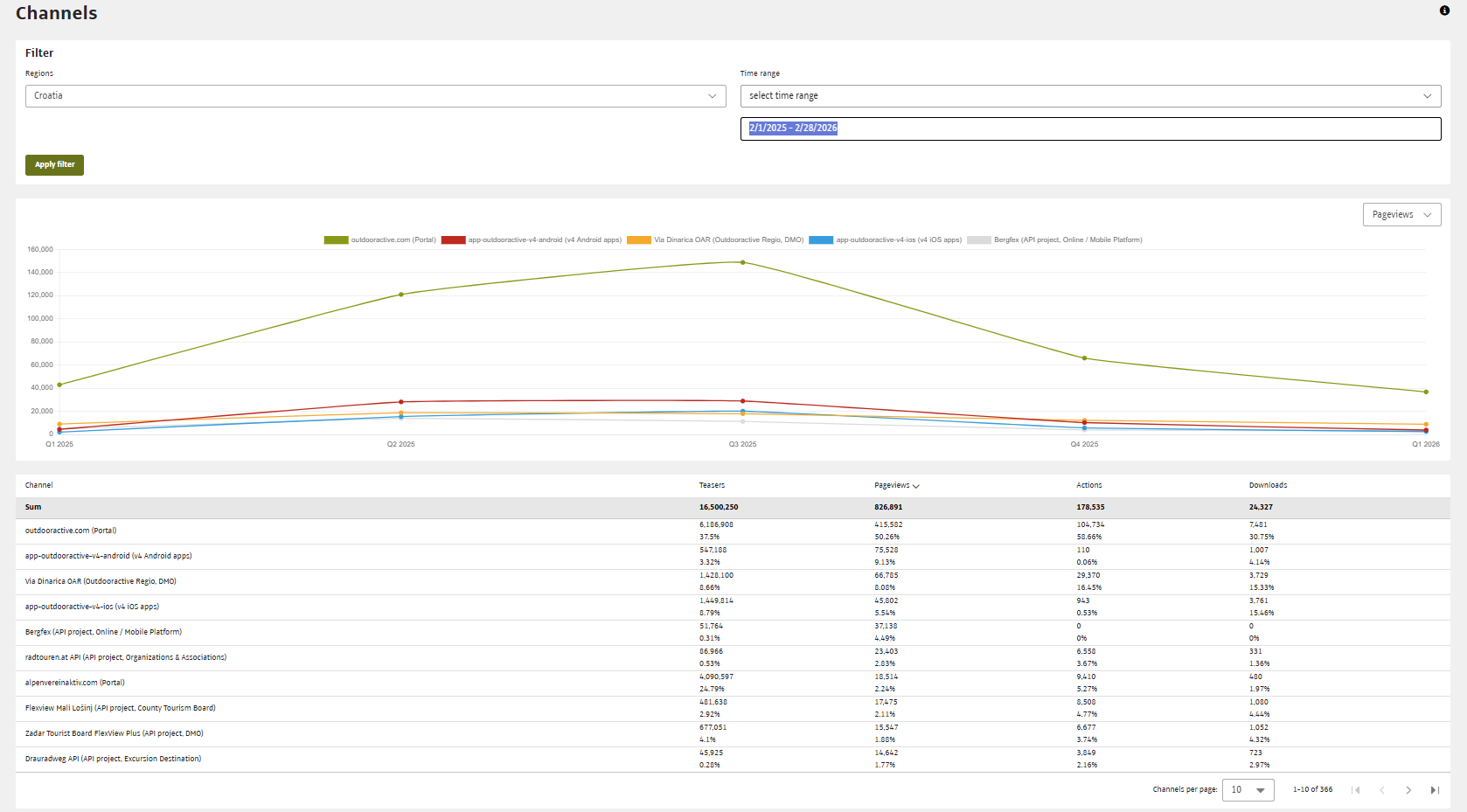1467x812 pixels.
Task: Toggle outdooractive.com (Portal) series in legend
Action: (380, 239)
